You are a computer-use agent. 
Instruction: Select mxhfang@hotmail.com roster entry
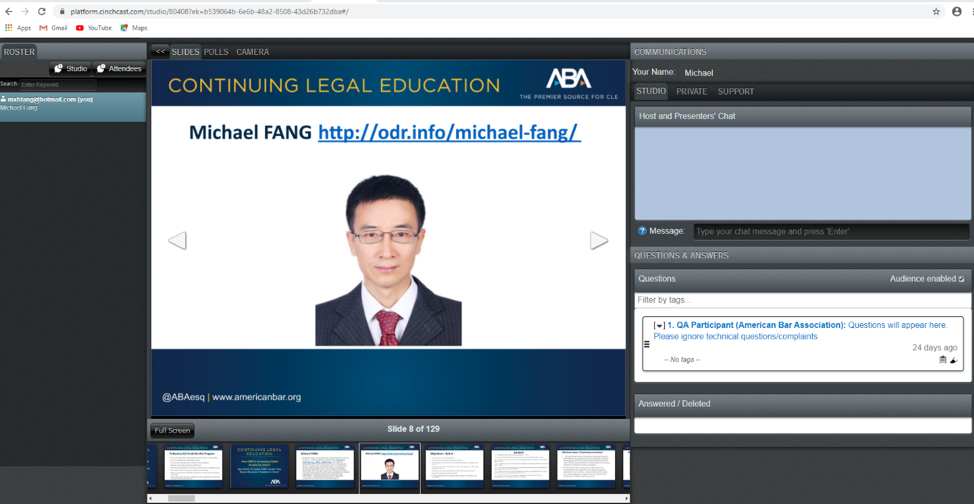tap(73, 107)
